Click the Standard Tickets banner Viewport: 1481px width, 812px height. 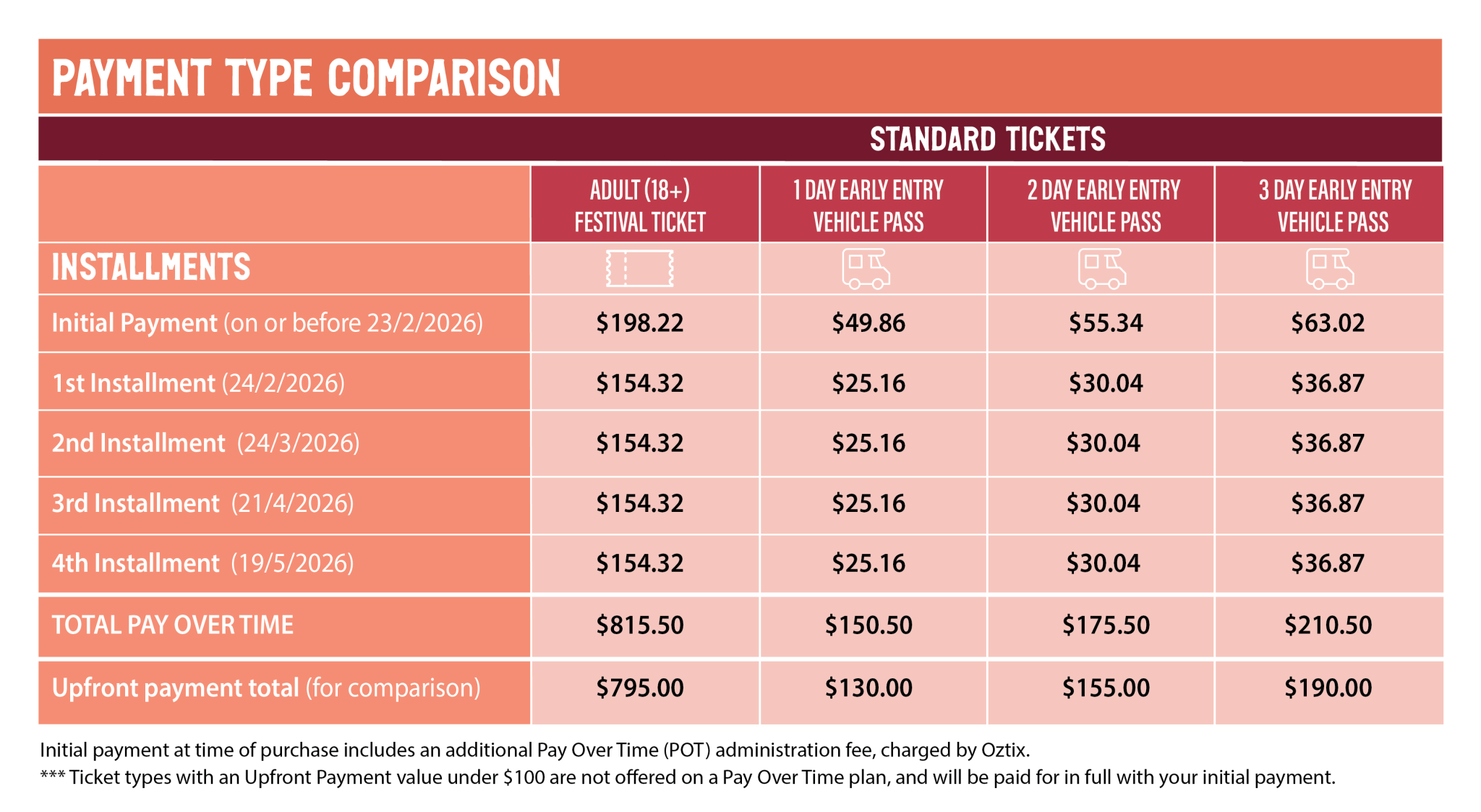(987, 139)
